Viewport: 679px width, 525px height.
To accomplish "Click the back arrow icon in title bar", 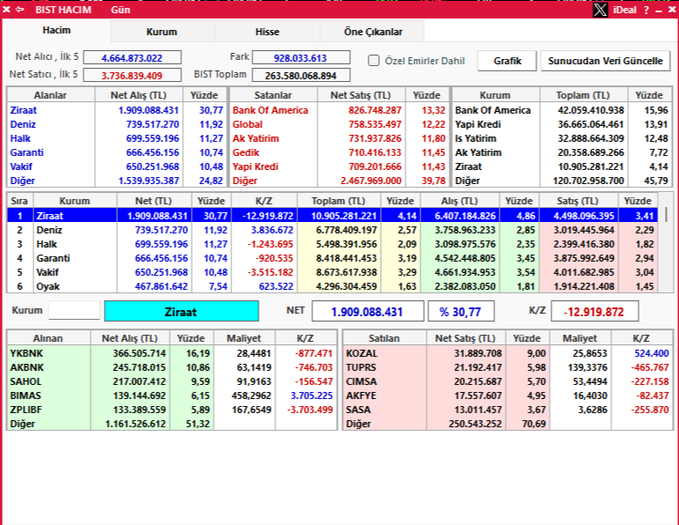I will (20, 10).
